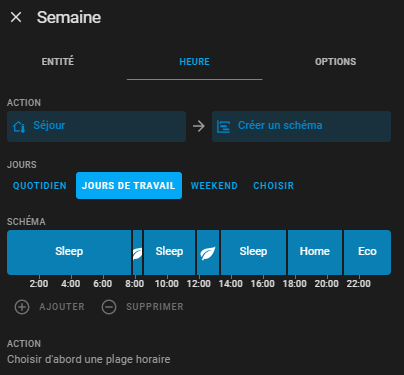
Task: Select the Home time slot in schema
Action: click(315, 252)
